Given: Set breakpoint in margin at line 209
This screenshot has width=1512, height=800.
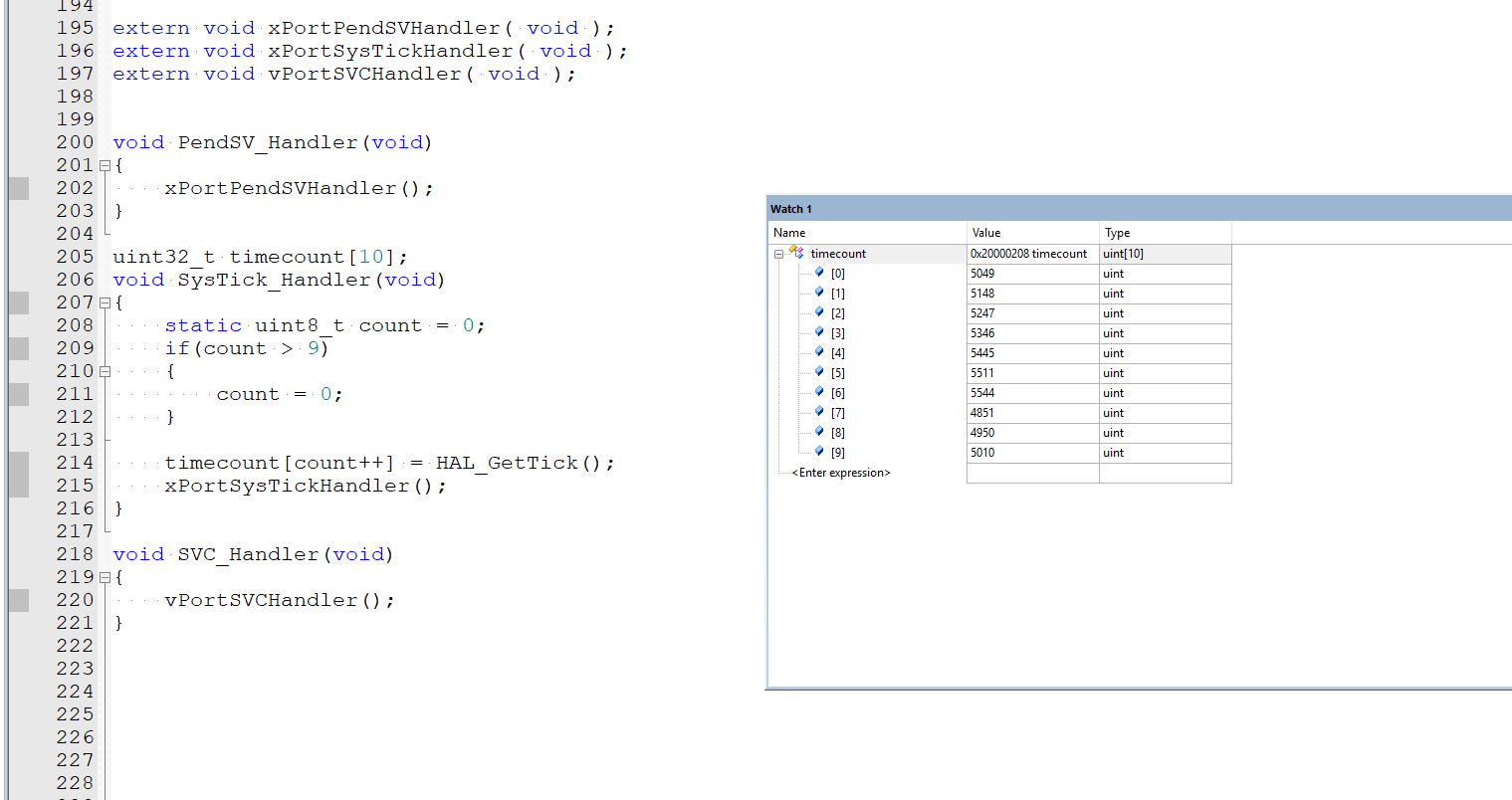Looking at the screenshot, I should tap(19, 348).
